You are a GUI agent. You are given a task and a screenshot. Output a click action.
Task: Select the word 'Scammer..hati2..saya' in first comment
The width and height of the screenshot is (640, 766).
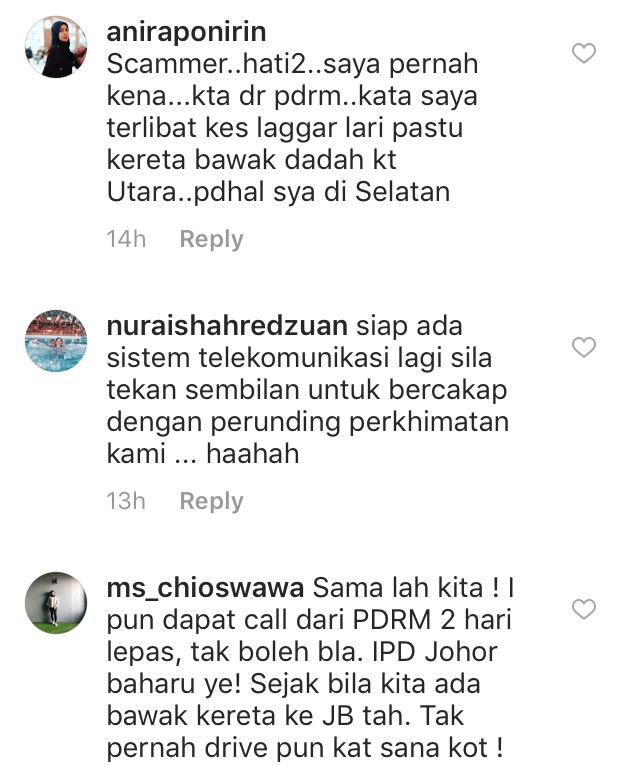(x=243, y=64)
